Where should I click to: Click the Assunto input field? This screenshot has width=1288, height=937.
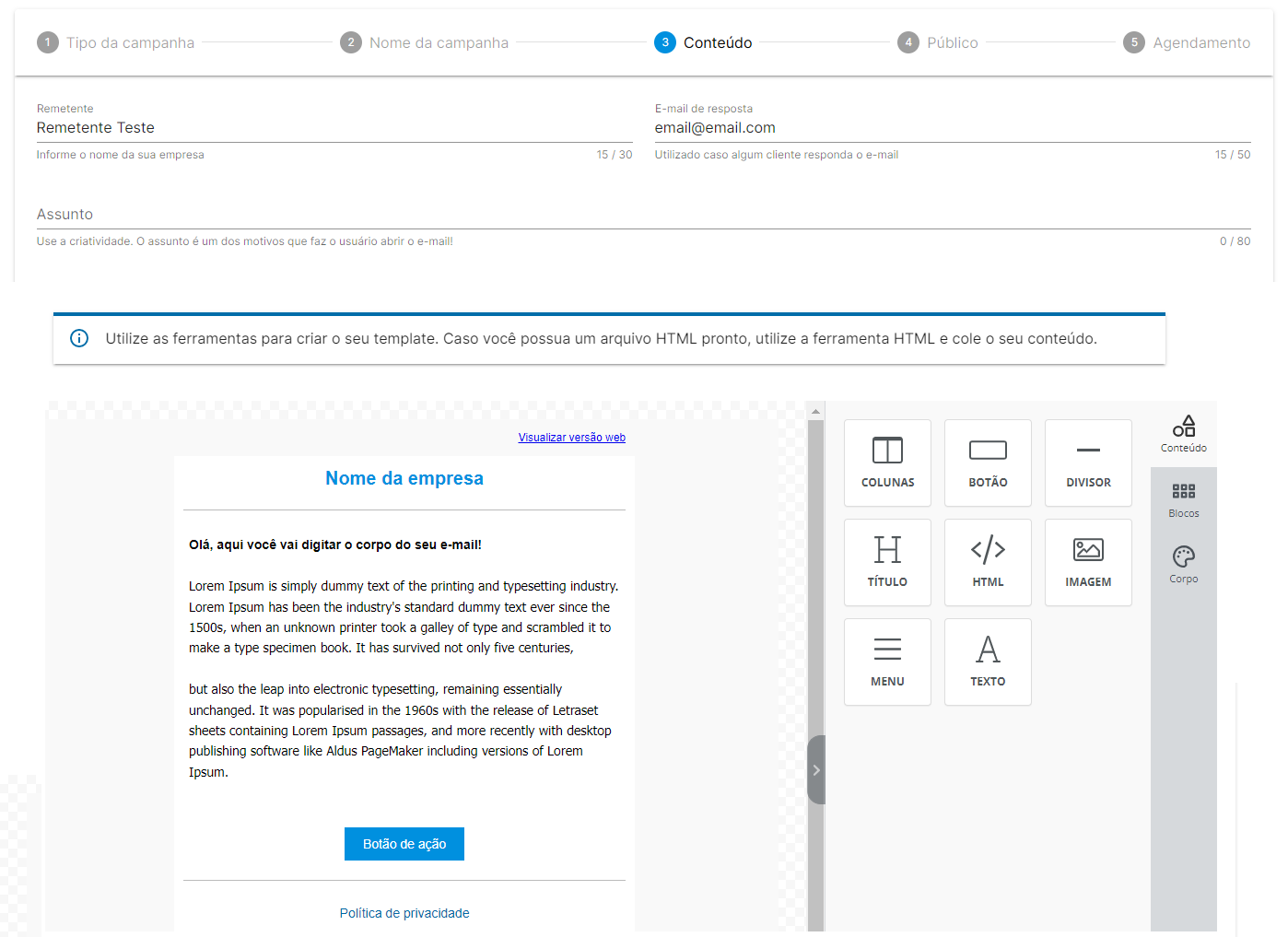644,215
